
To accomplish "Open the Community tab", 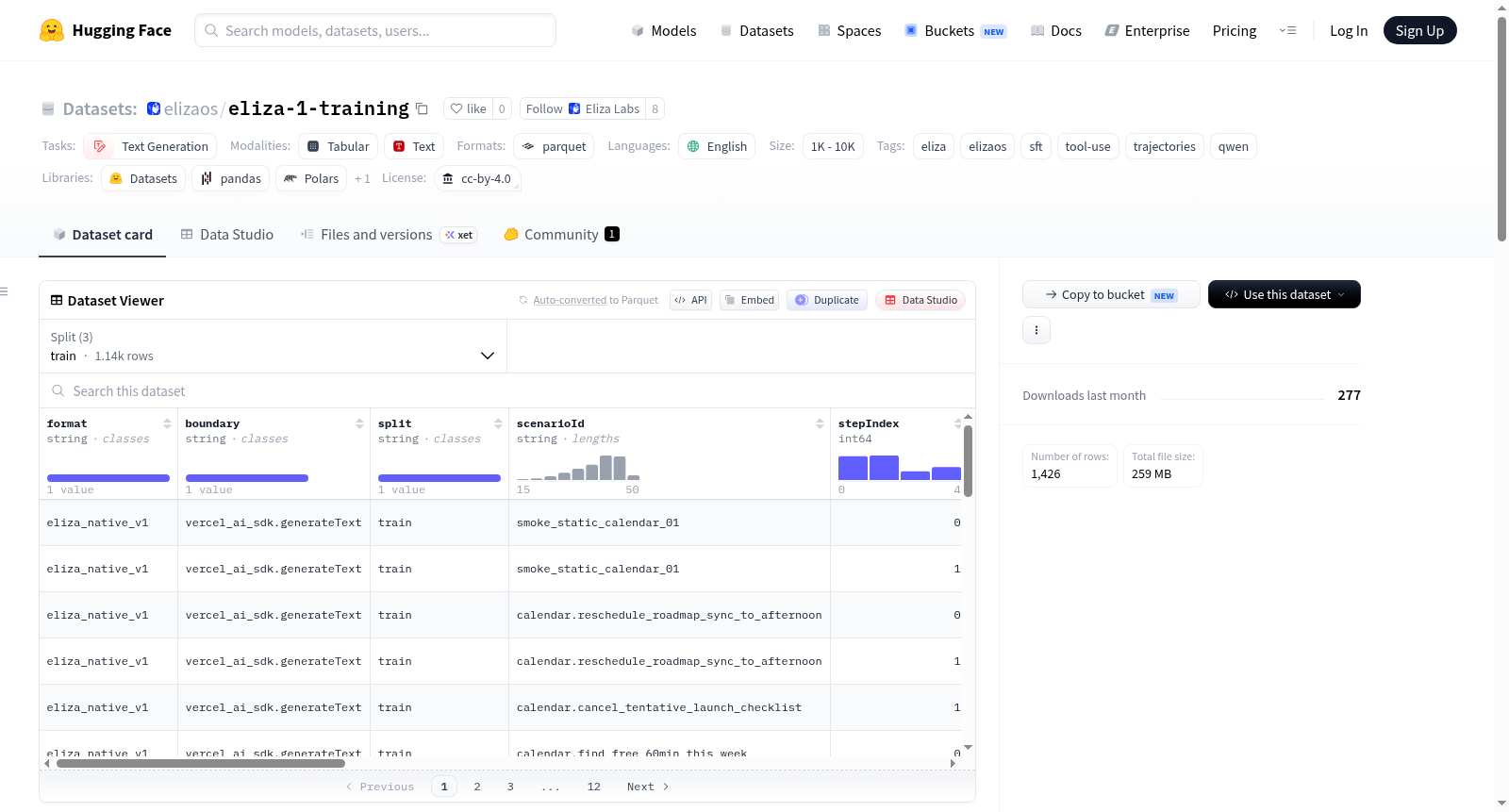I will (x=561, y=234).
